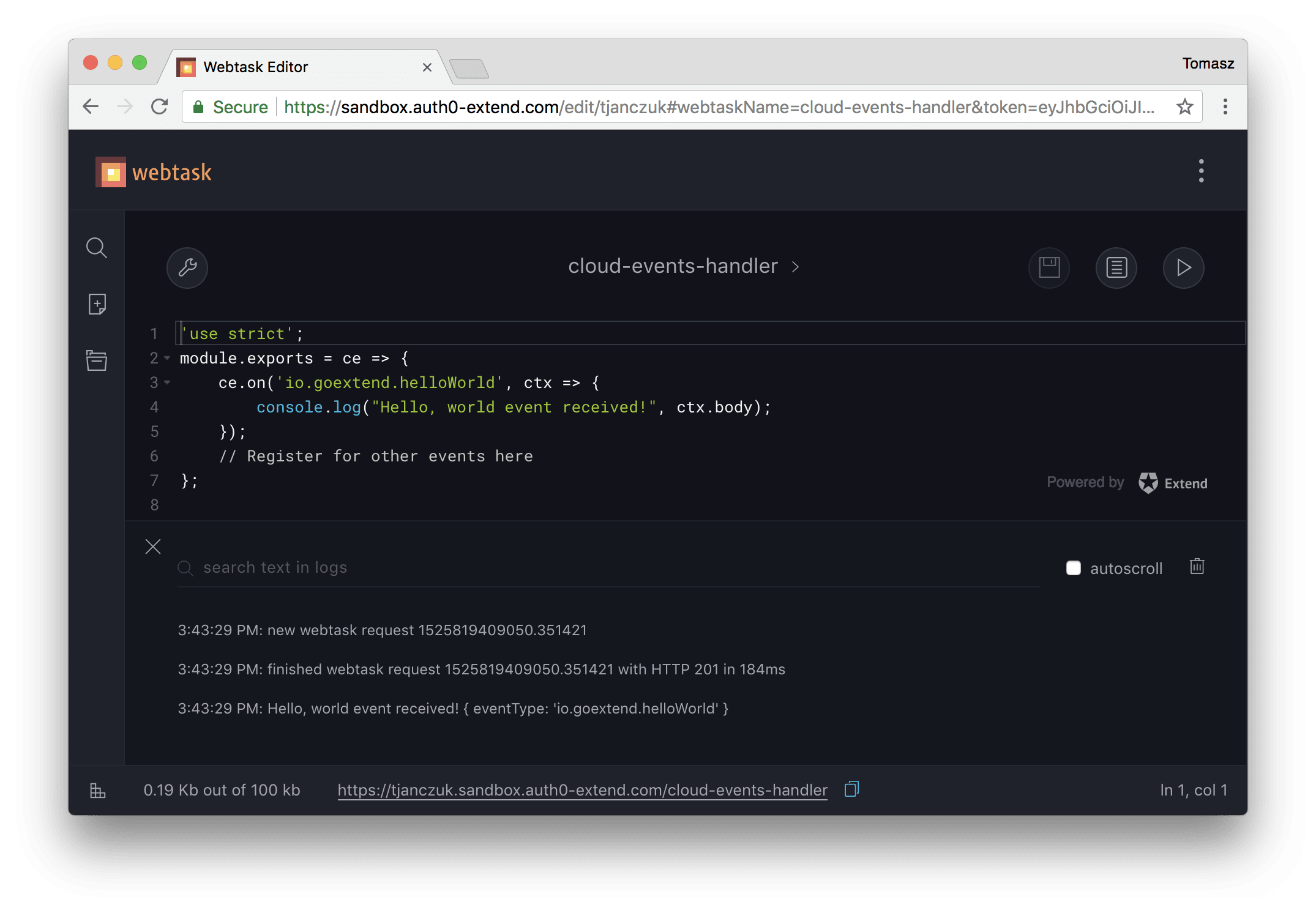
Task: Click the Tomasz profile button
Action: point(1208,64)
